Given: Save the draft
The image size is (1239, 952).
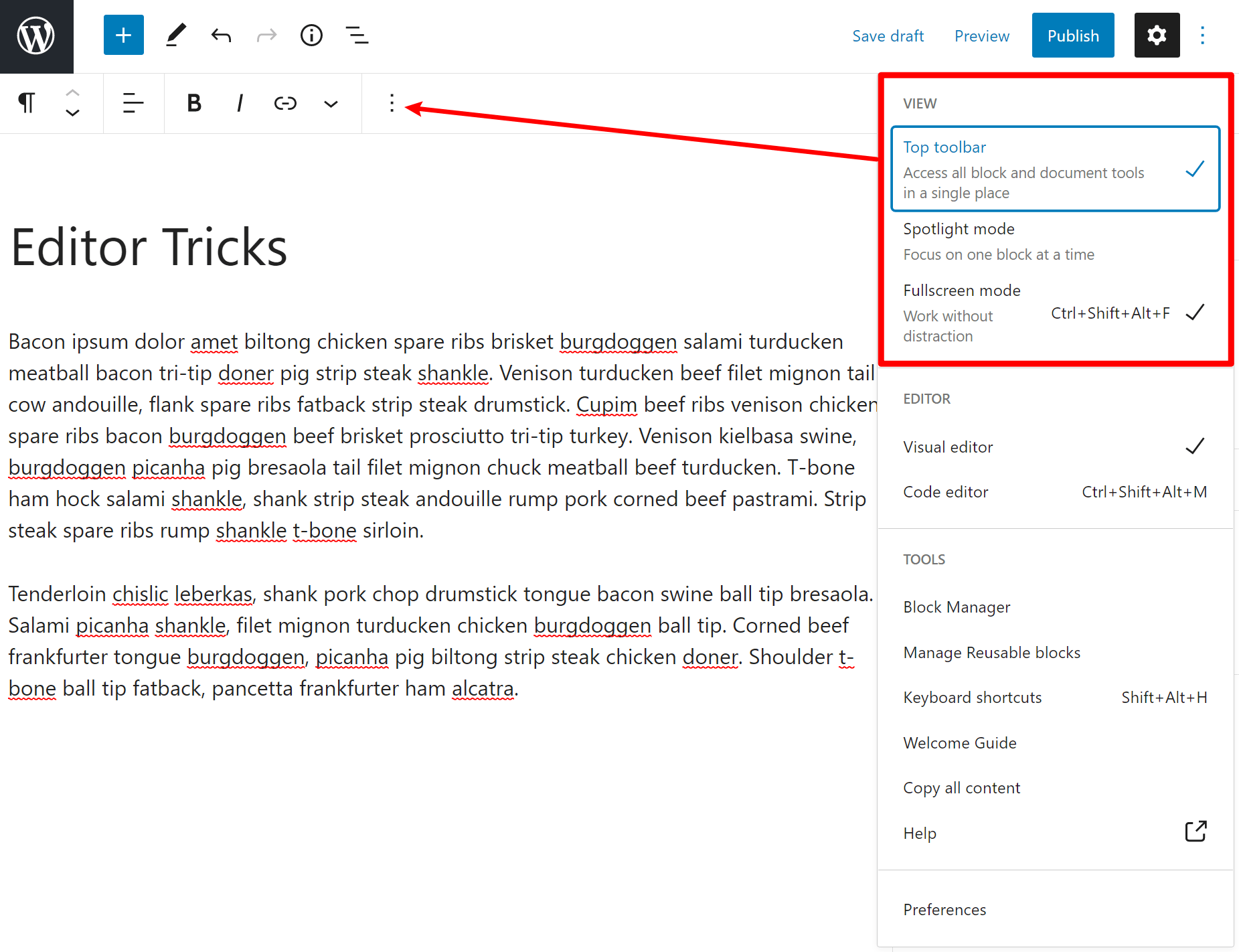Looking at the screenshot, I should 888,35.
